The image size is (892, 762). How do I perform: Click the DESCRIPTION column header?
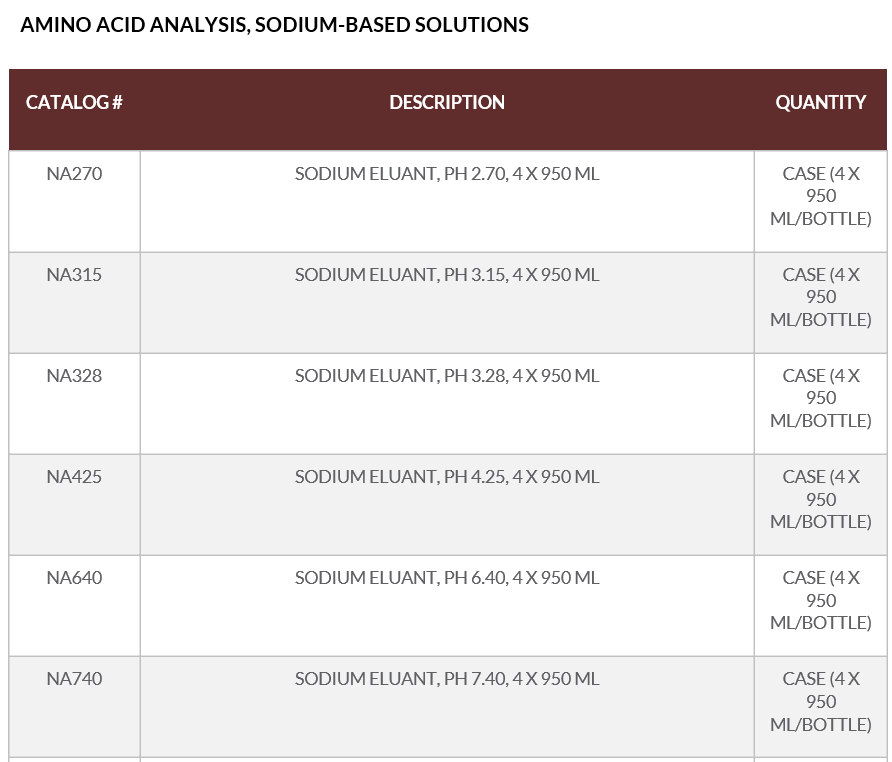[x=447, y=102]
